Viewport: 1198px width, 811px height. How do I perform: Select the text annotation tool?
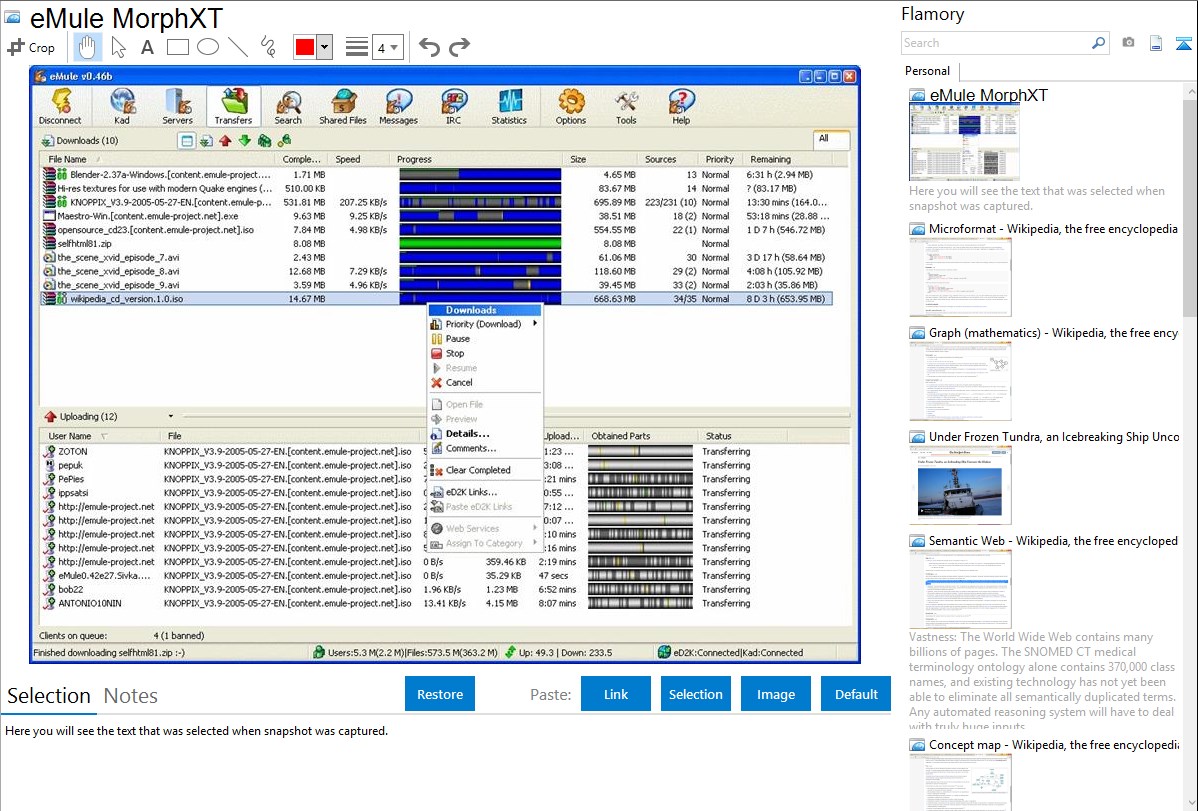147,47
